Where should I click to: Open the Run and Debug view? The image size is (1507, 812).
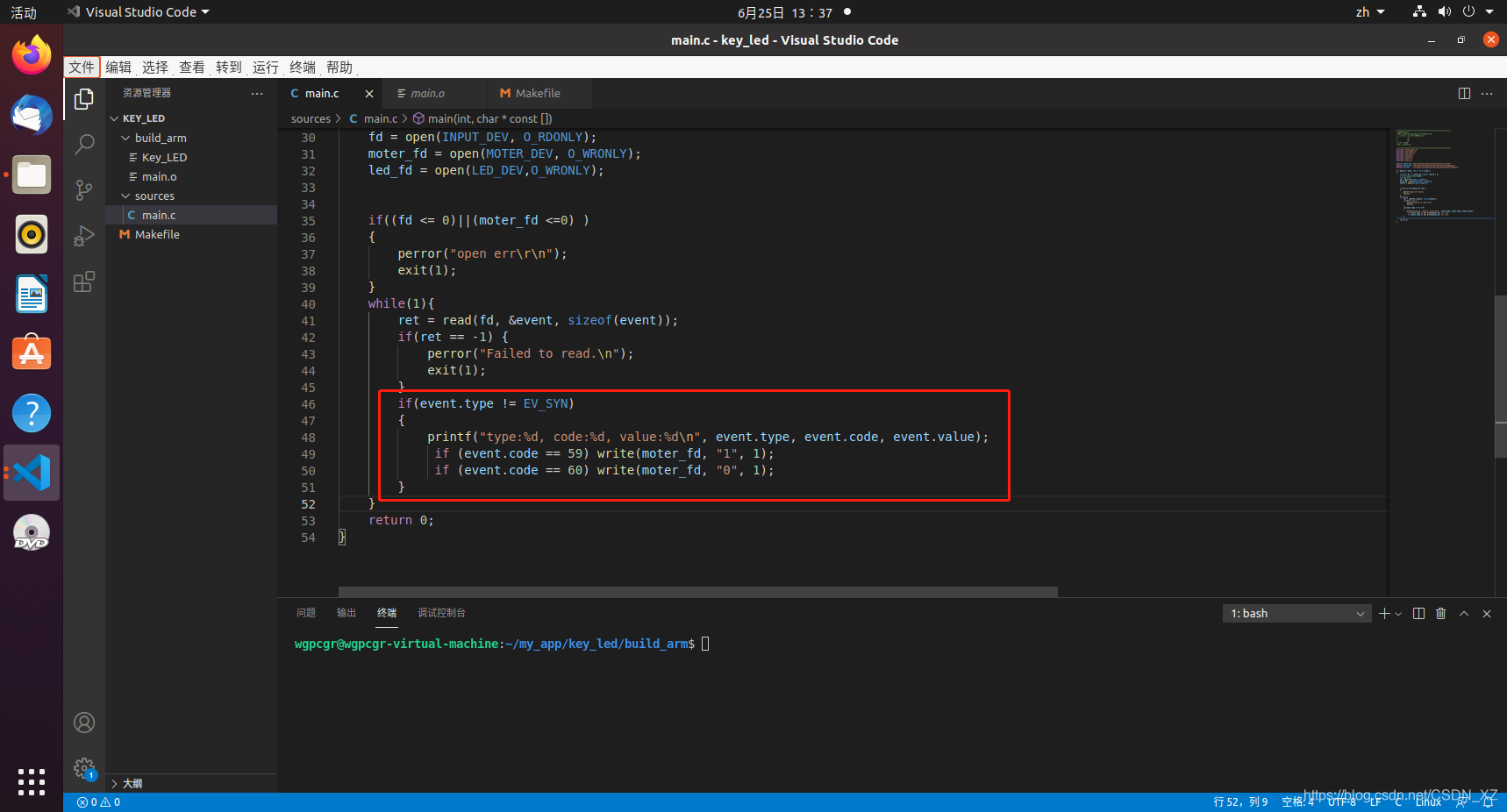click(84, 236)
